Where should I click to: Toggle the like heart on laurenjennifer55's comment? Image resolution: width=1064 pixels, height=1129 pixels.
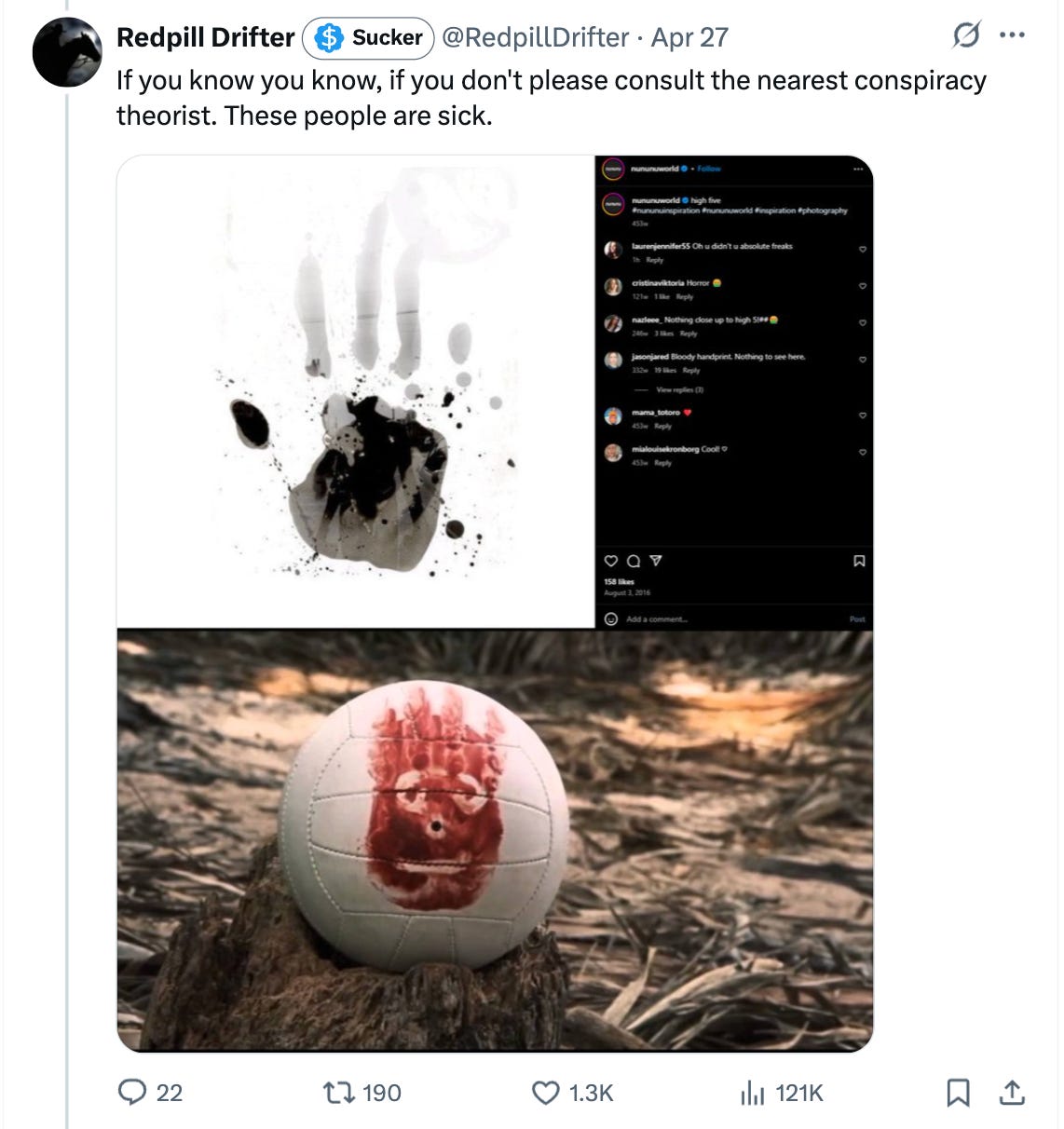(x=862, y=249)
